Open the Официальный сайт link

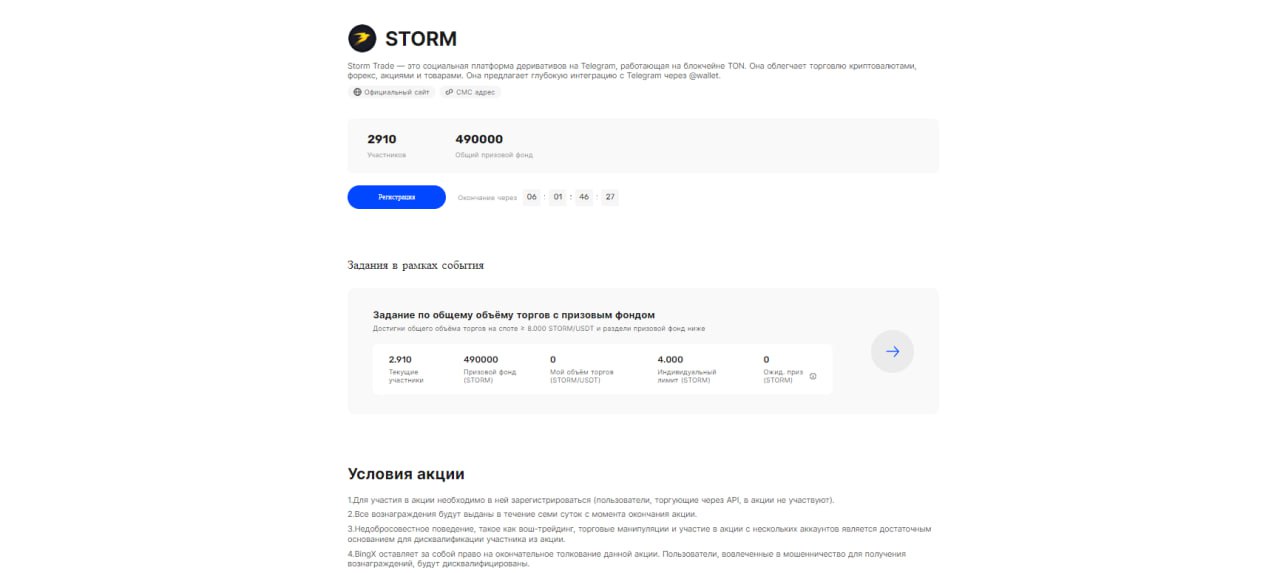[391, 92]
